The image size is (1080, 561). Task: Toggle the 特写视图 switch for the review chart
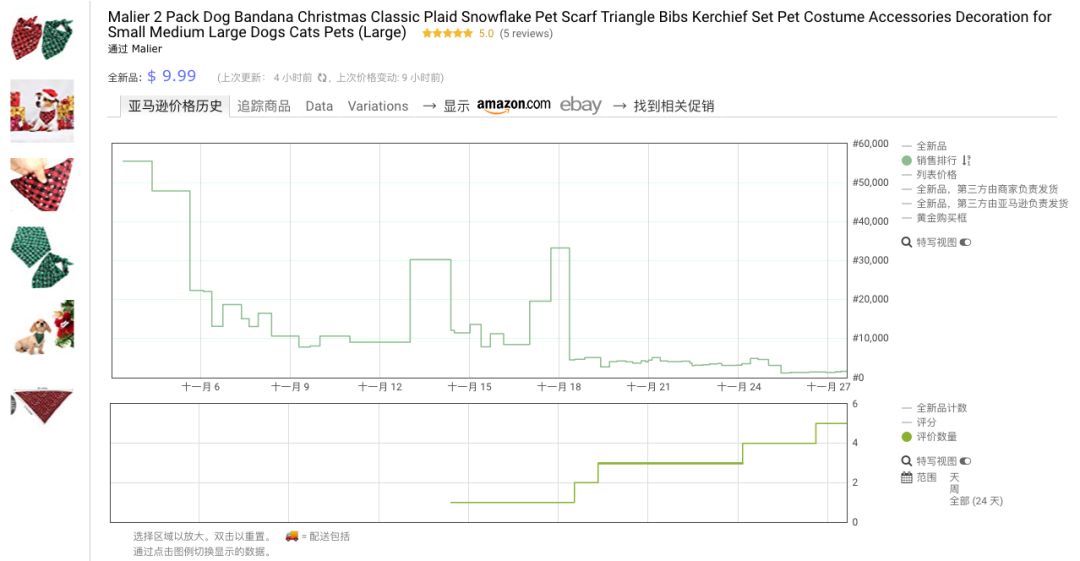point(965,461)
